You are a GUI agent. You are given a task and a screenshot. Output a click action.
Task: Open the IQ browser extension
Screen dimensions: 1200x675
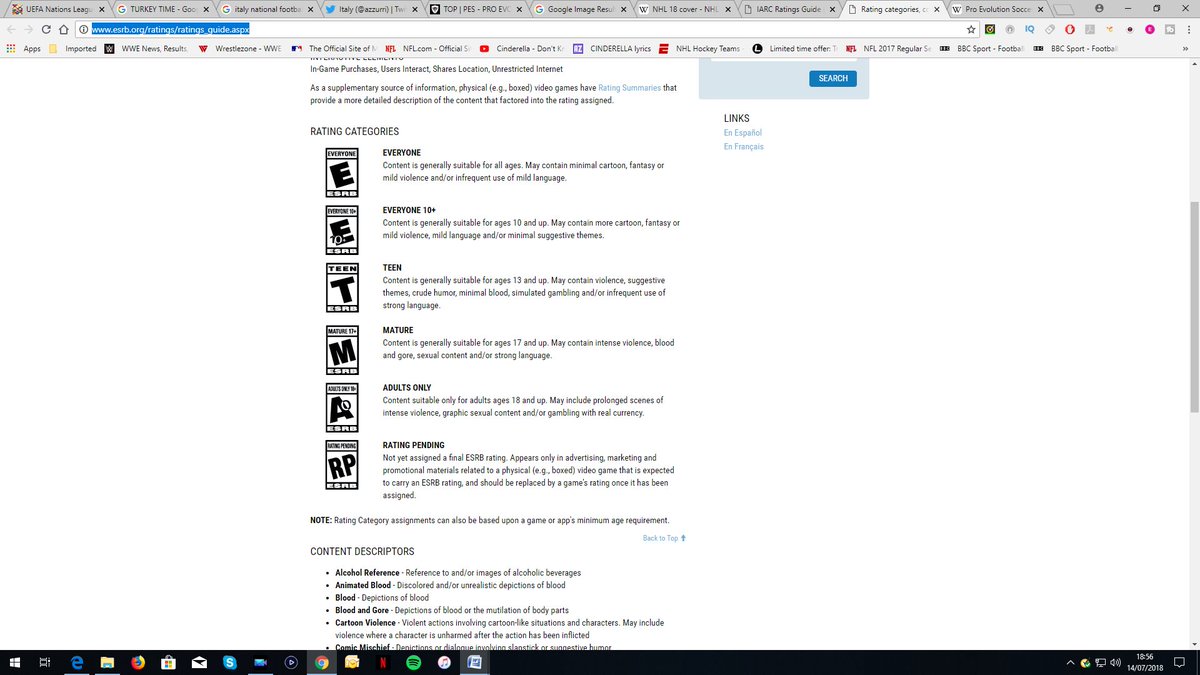(x=1029, y=30)
